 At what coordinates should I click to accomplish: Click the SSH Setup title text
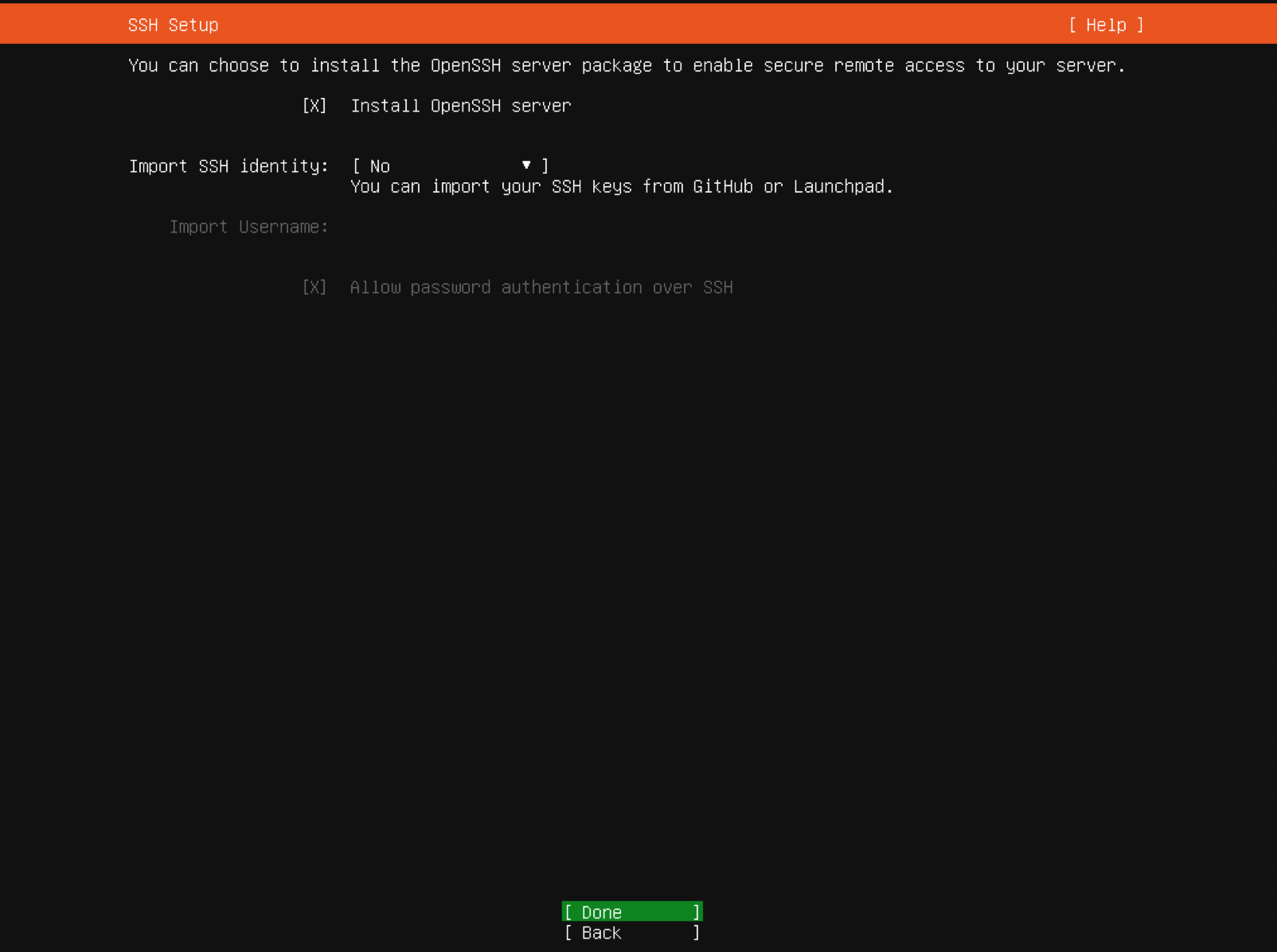coord(174,25)
